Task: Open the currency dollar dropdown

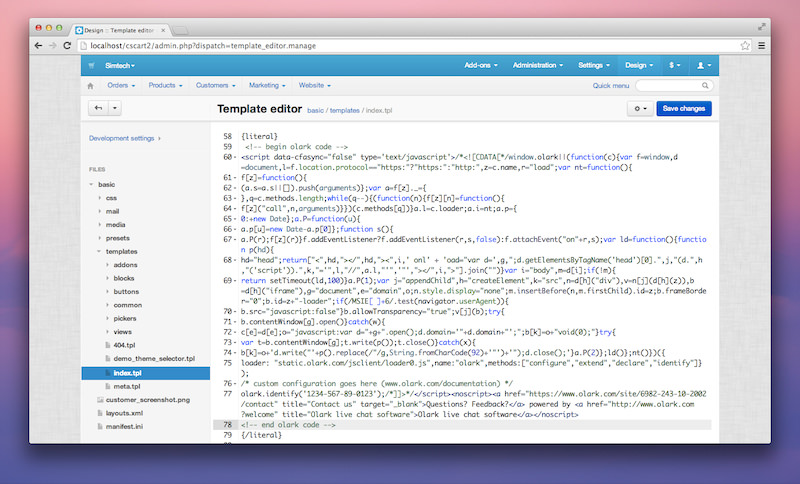Action: (676, 65)
